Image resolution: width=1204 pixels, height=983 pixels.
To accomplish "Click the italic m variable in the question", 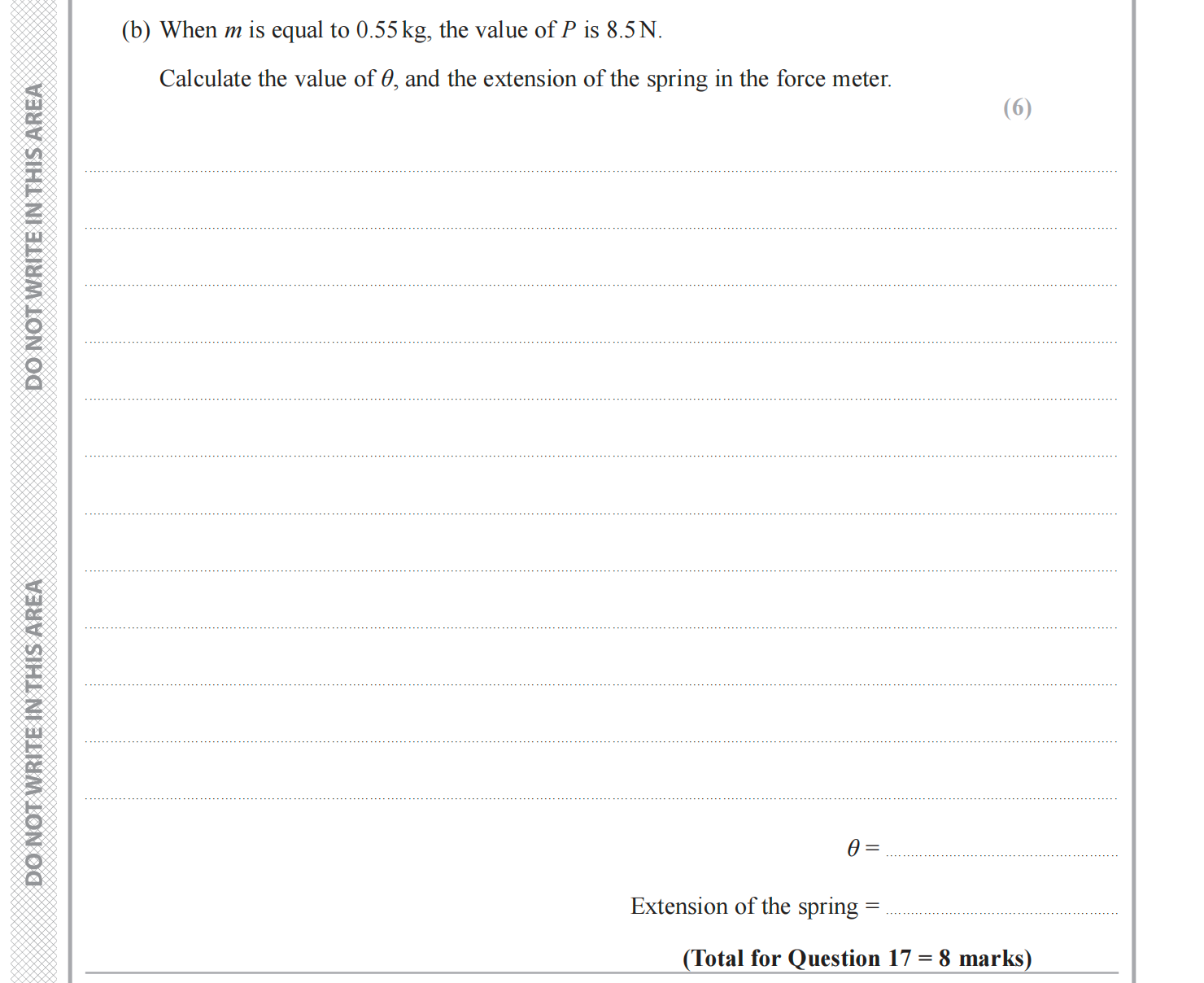I will click(x=233, y=31).
